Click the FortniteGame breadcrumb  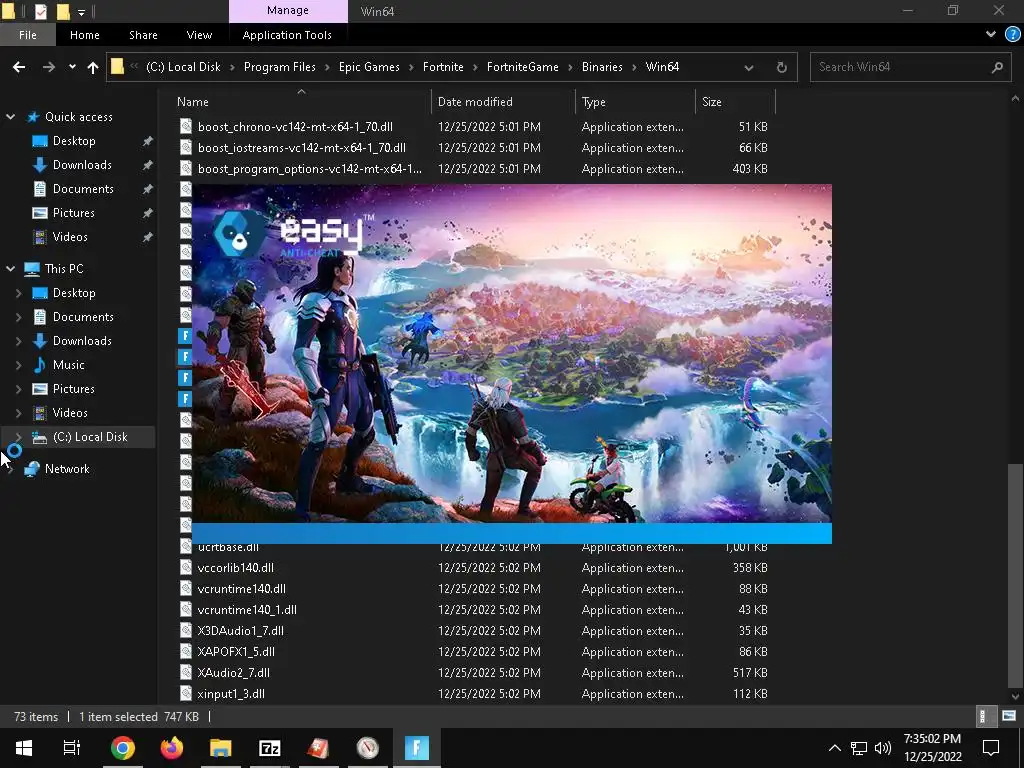click(x=522, y=67)
